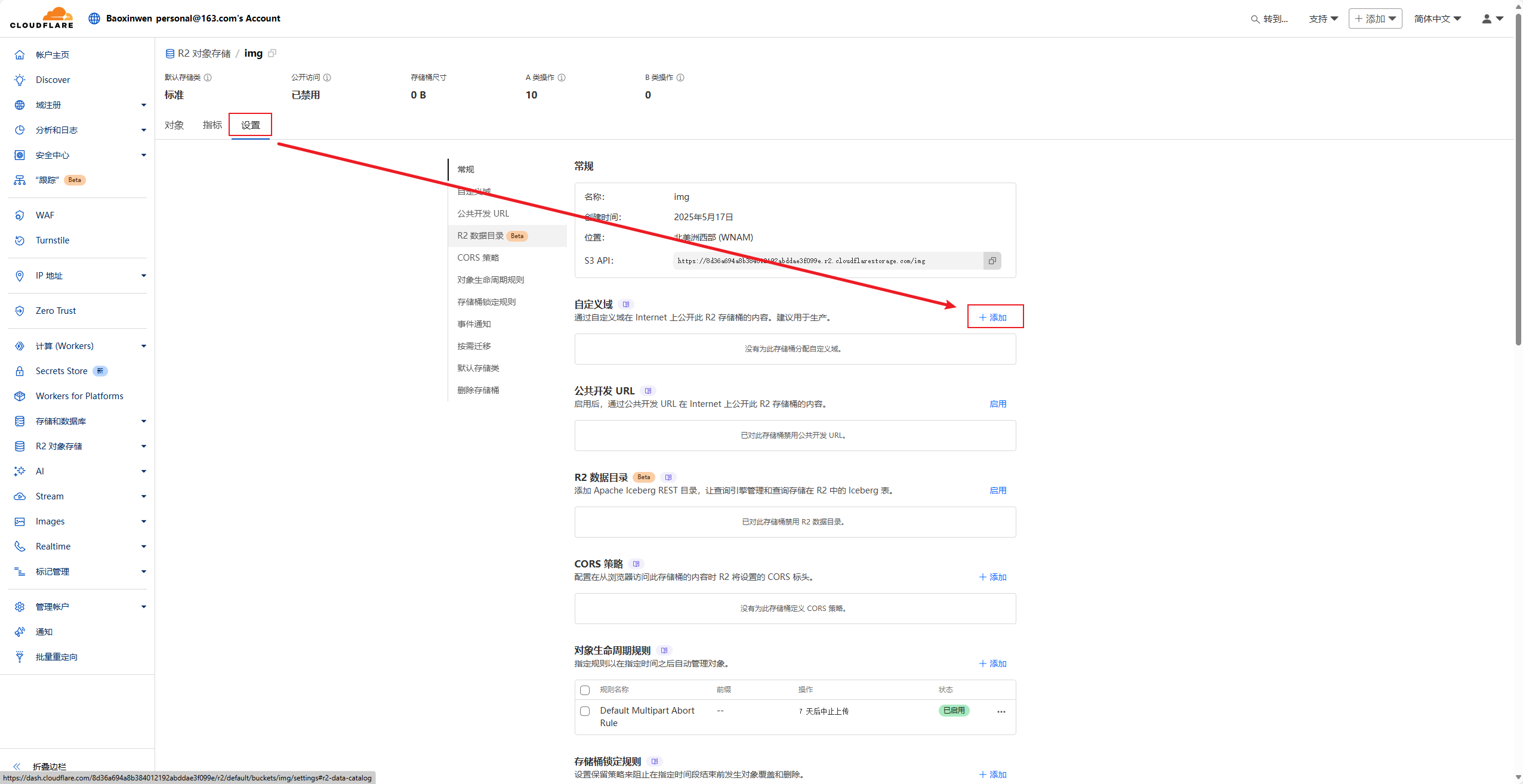The width and height of the screenshot is (1523, 784).
Task: Go to 公共开发 URL section nav
Action: [483, 214]
